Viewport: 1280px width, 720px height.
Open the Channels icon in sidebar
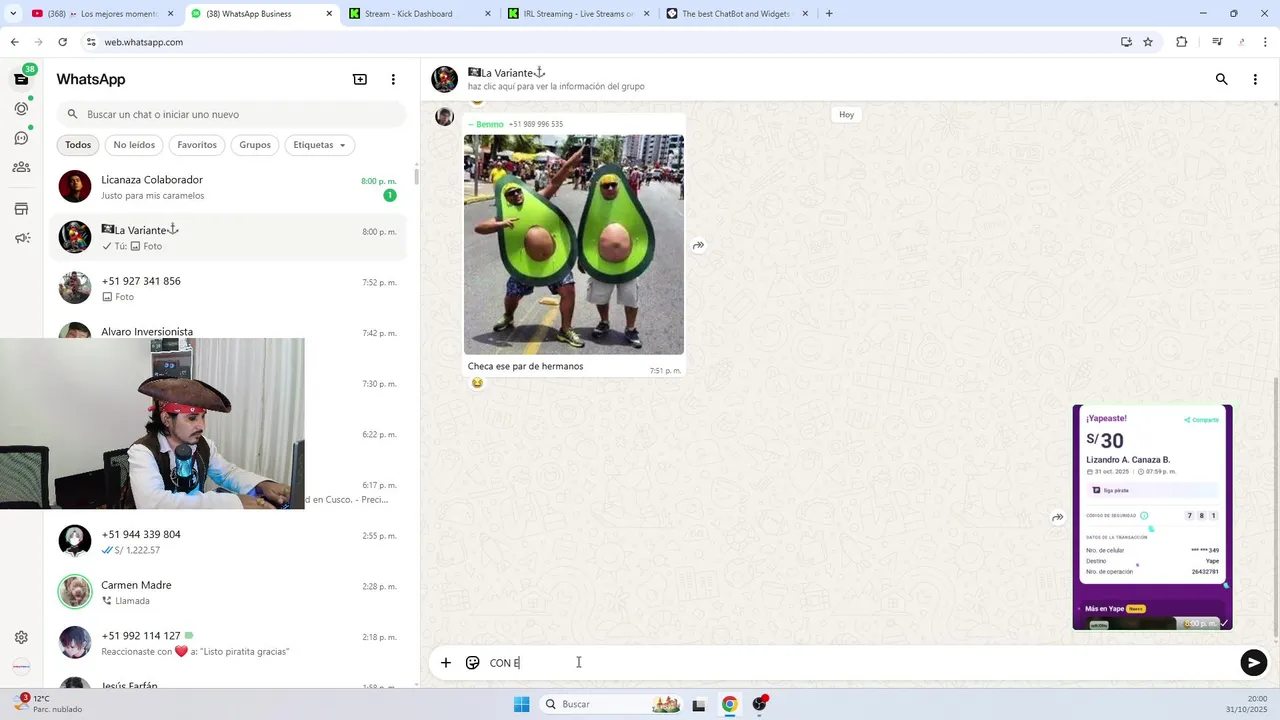click(x=21, y=138)
